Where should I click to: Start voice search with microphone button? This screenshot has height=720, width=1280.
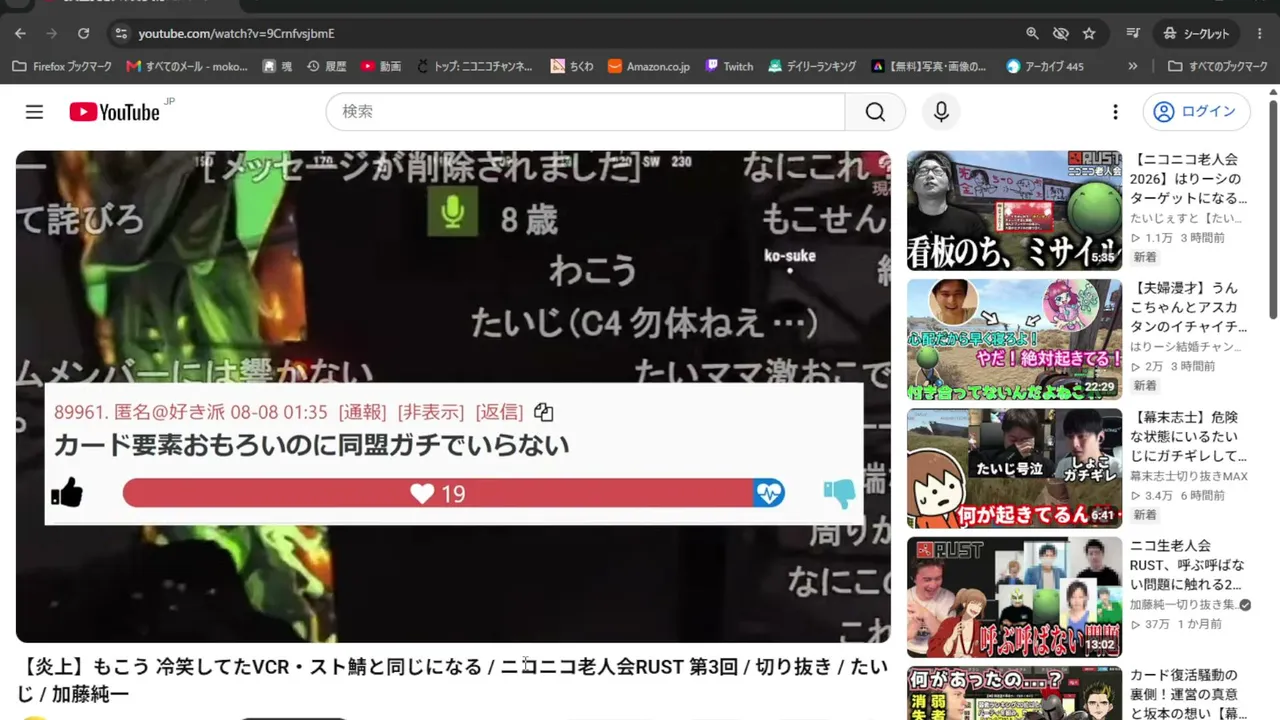pyautogui.click(x=941, y=112)
